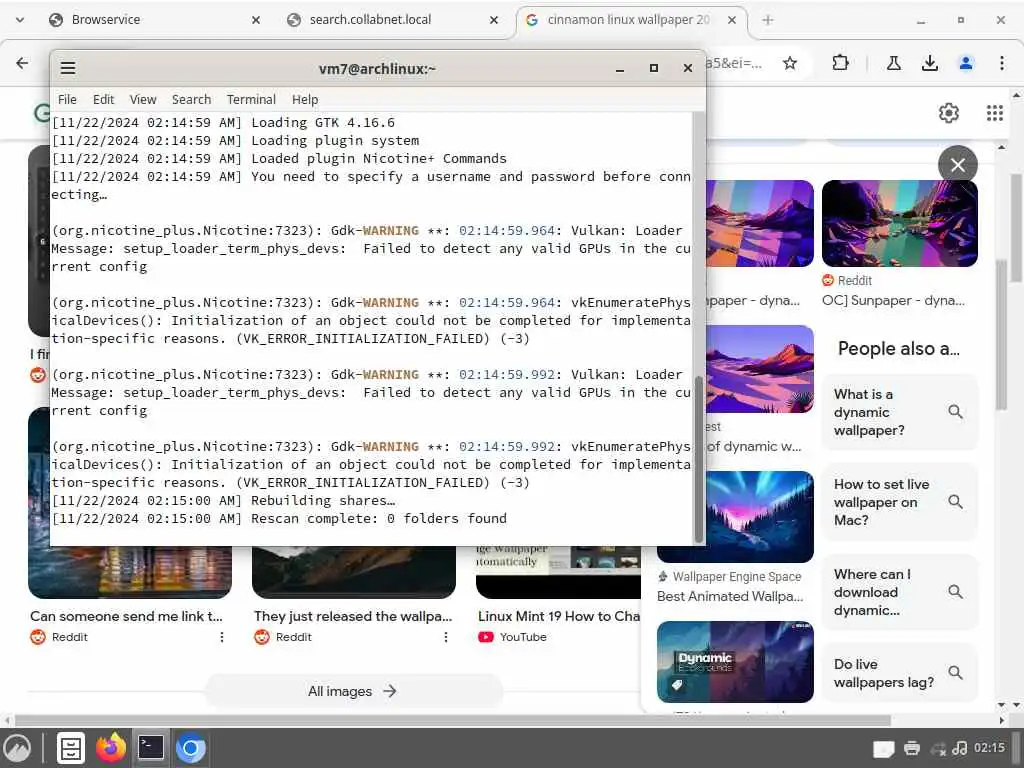Click the browser page horizontal scrollbar
Viewport: 1024px width, 768px height.
pos(453,720)
